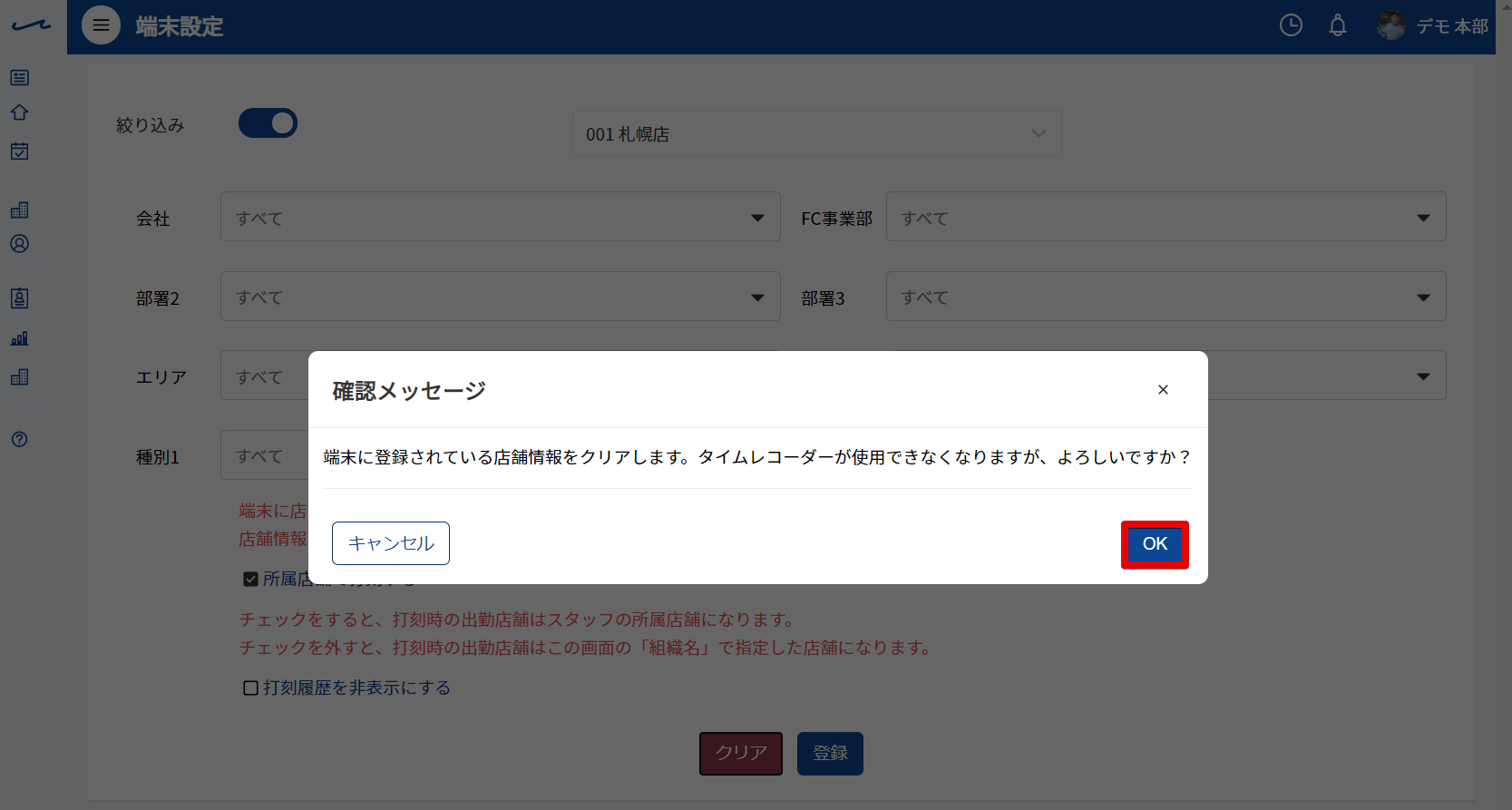
Task: Open the upper building sidebar icon
Action: (x=19, y=210)
